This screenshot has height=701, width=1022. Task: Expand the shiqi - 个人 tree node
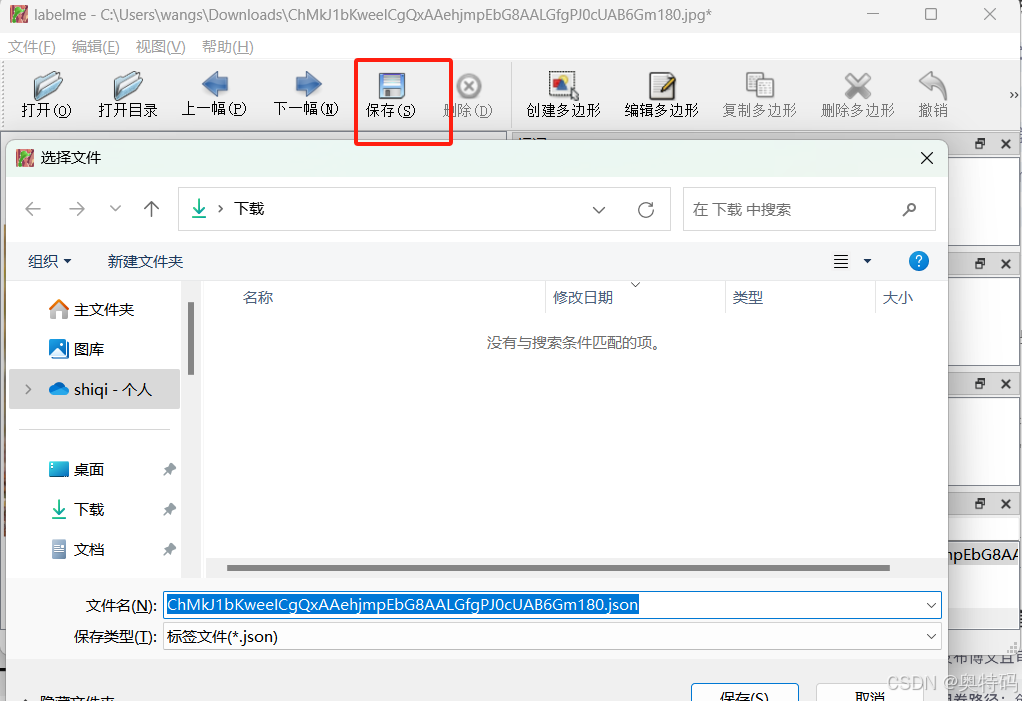[28, 389]
